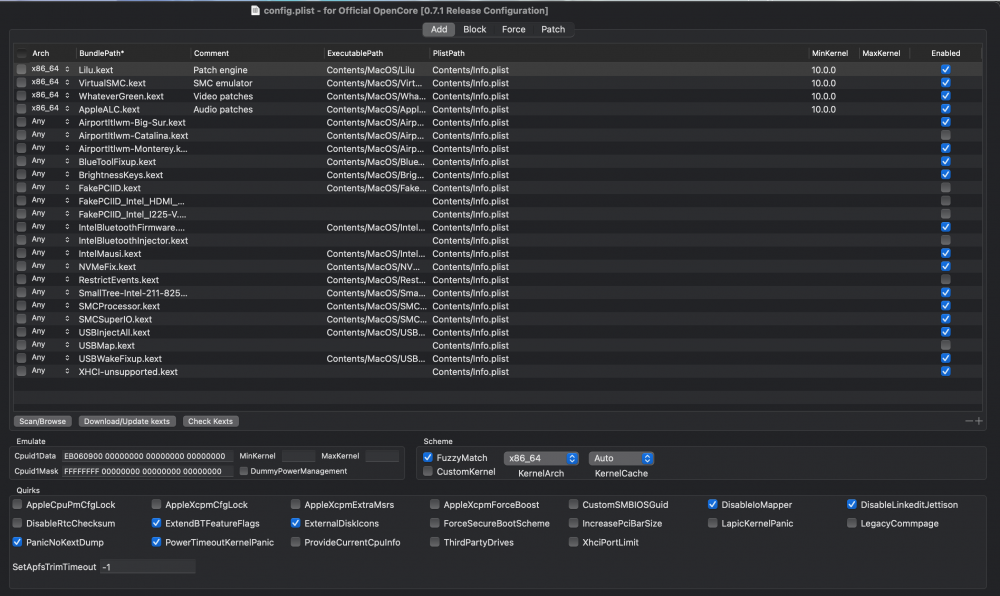Enable the FakePCIID.kext Enabled checkbox
This screenshot has height=596, width=1000.
[945, 188]
